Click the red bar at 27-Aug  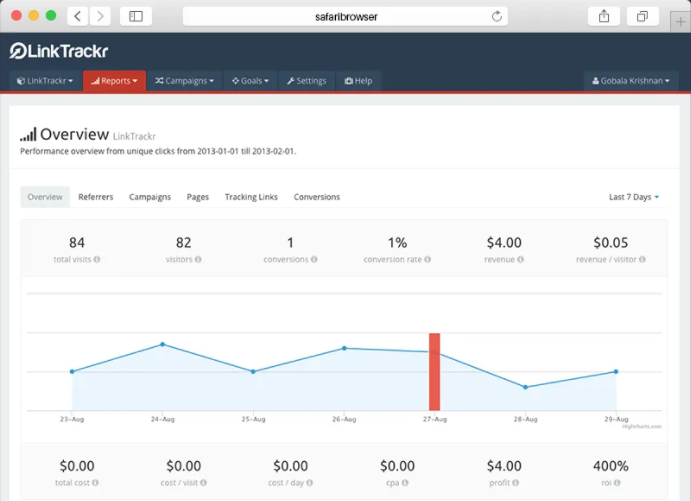pyautogui.click(x=434, y=371)
